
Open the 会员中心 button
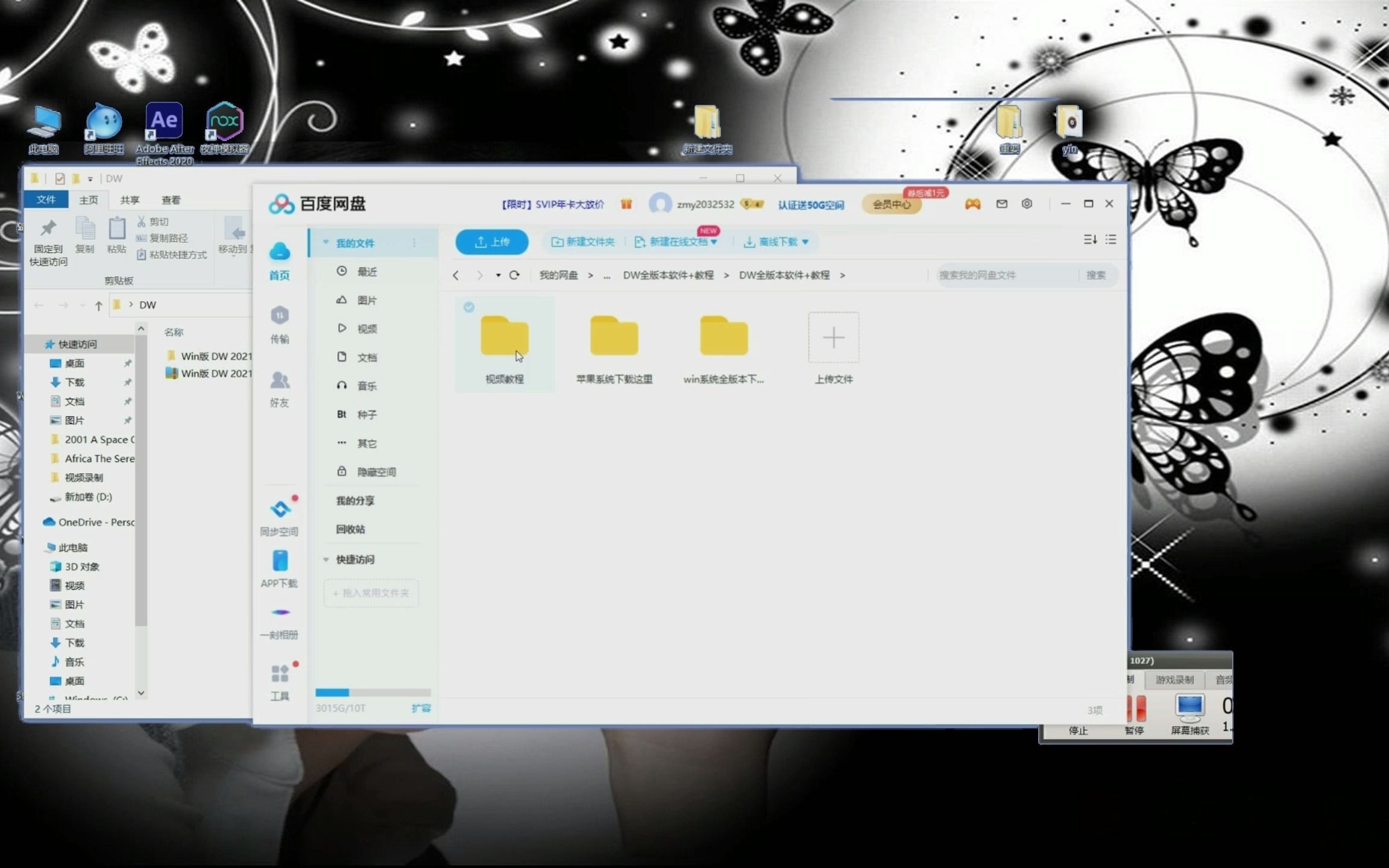[x=892, y=204]
